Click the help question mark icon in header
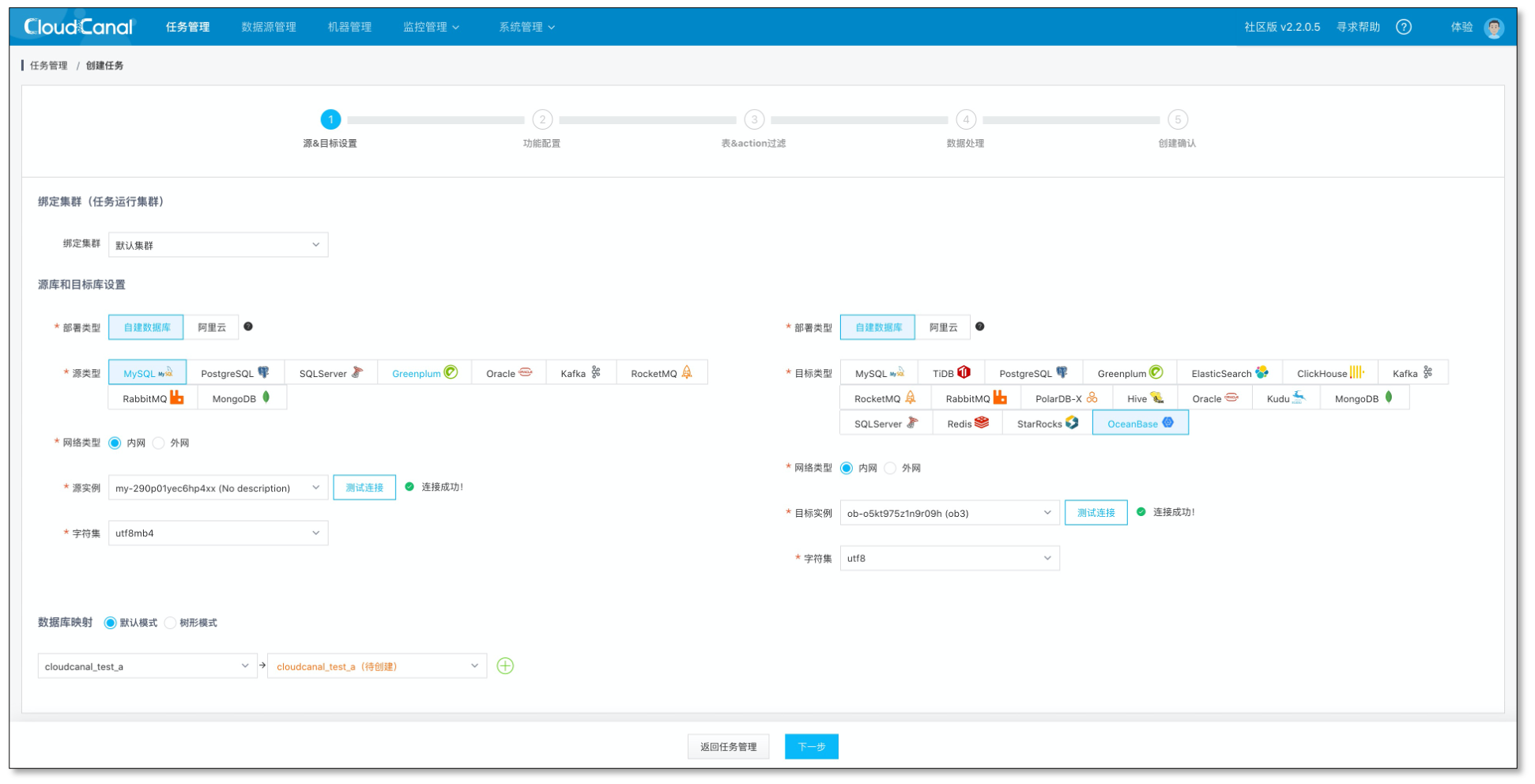Image resolution: width=1535 pixels, height=784 pixels. click(x=1403, y=27)
